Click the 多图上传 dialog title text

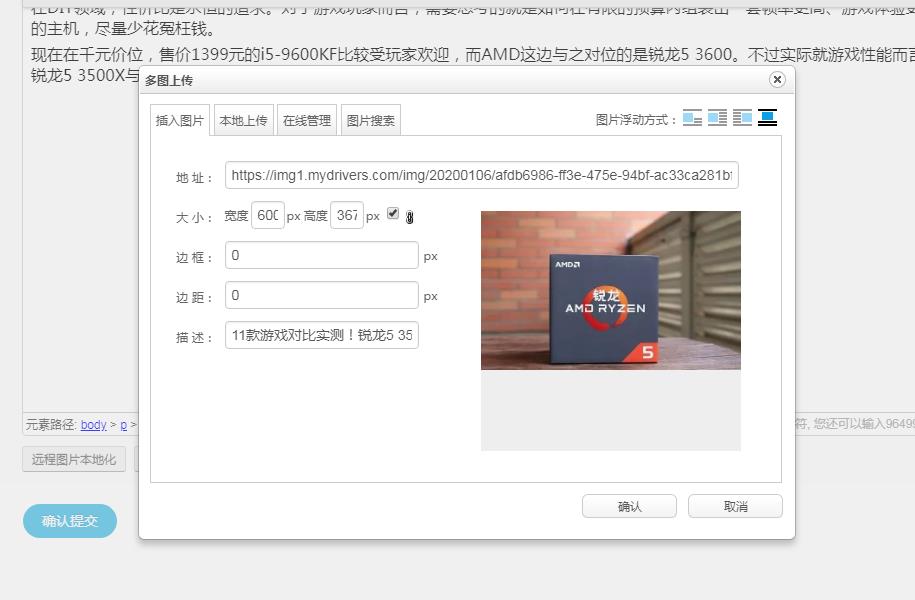pyautogui.click(x=169, y=81)
